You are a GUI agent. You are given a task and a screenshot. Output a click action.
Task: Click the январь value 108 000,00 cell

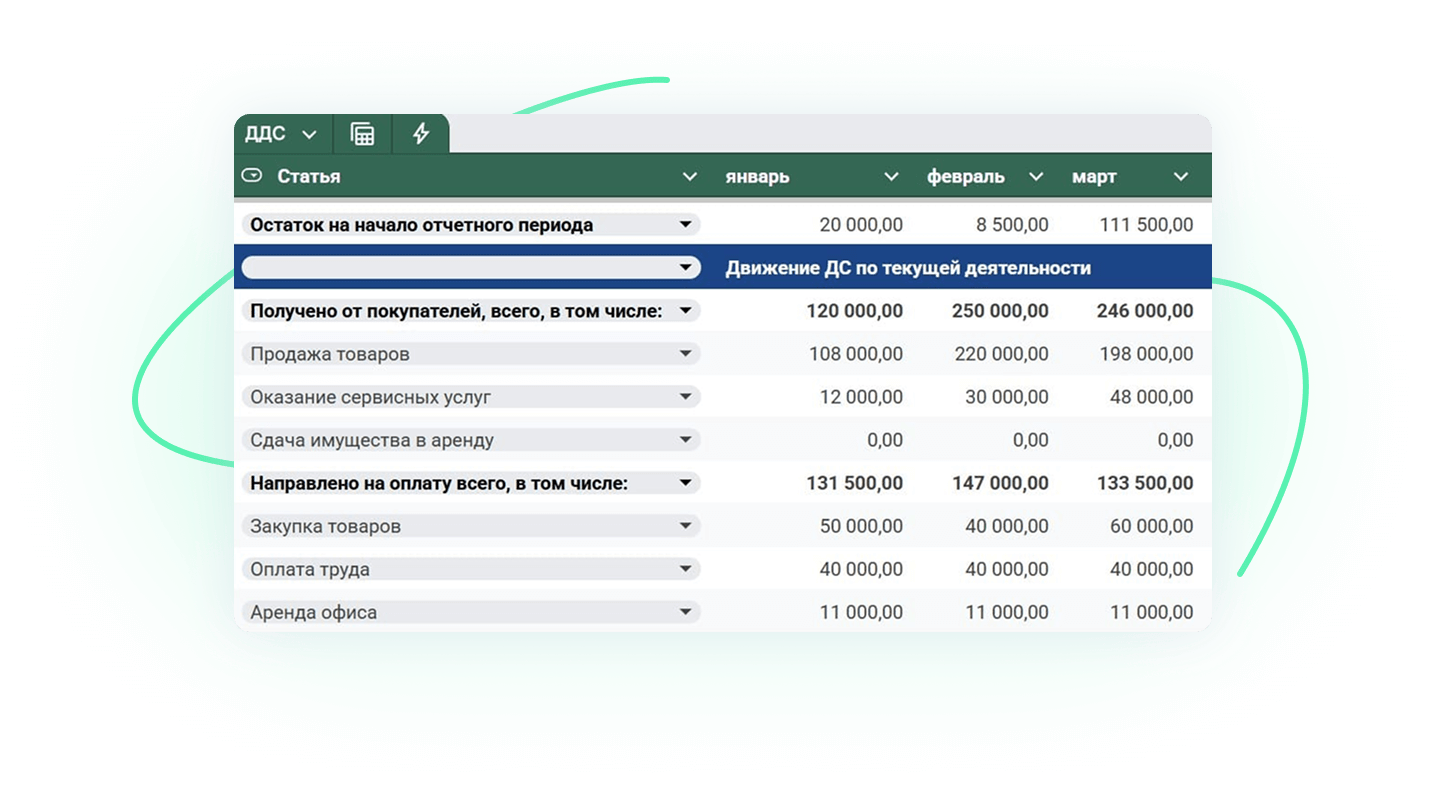860,354
